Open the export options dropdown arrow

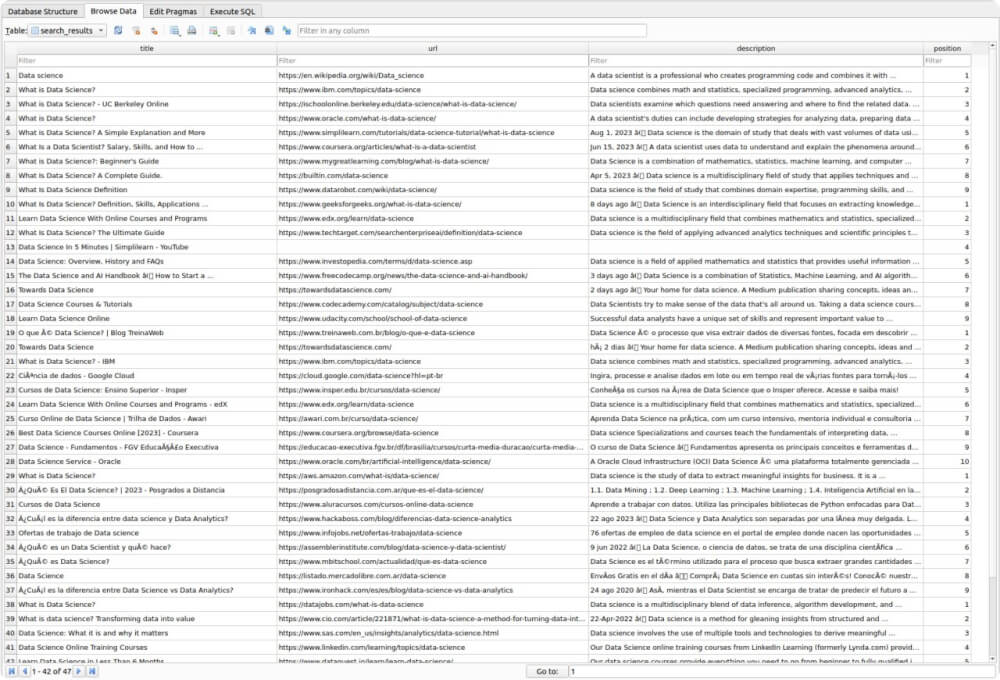tap(181, 36)
